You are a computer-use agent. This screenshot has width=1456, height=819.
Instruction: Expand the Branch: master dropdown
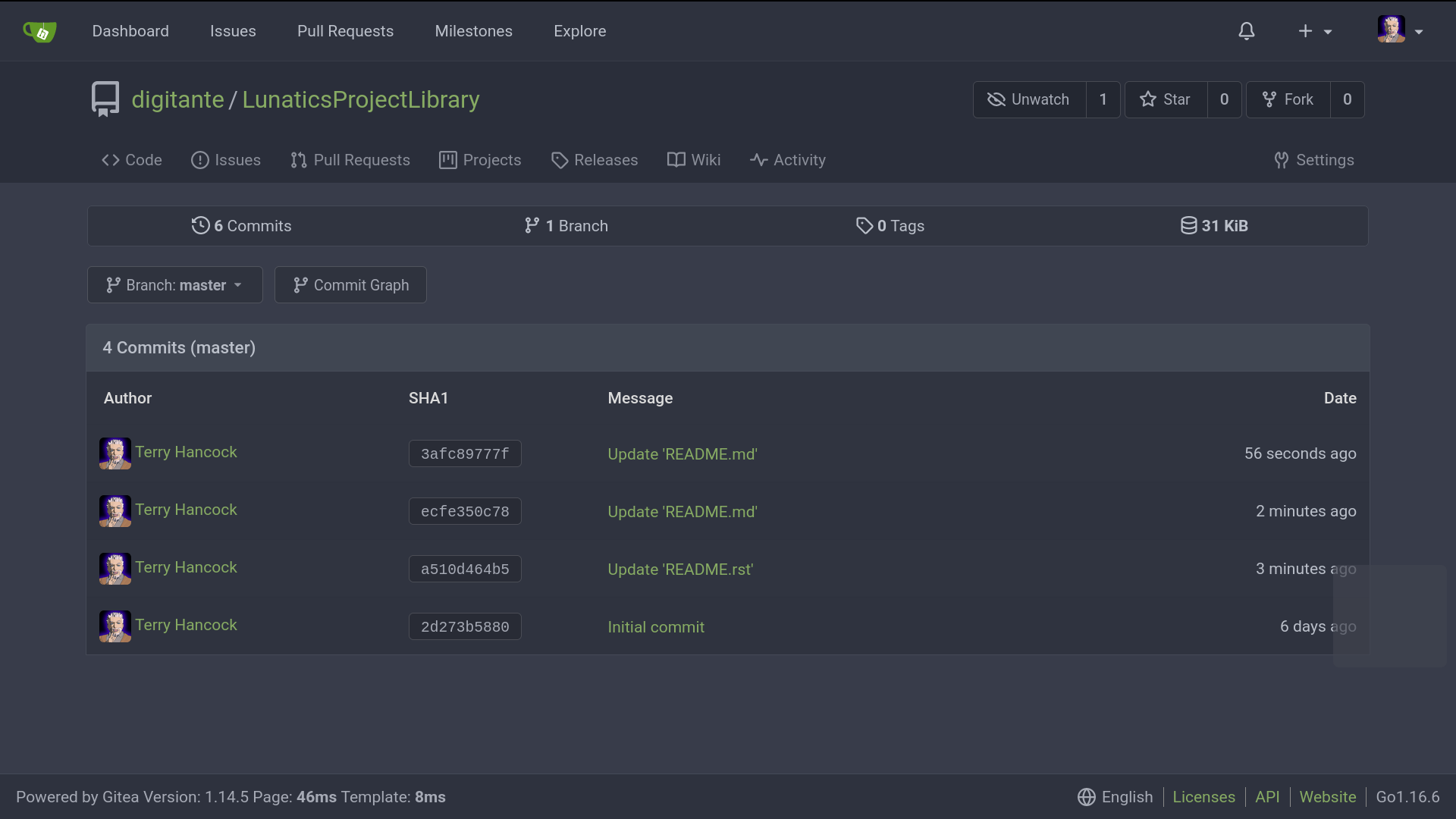[x=174, y=285]
